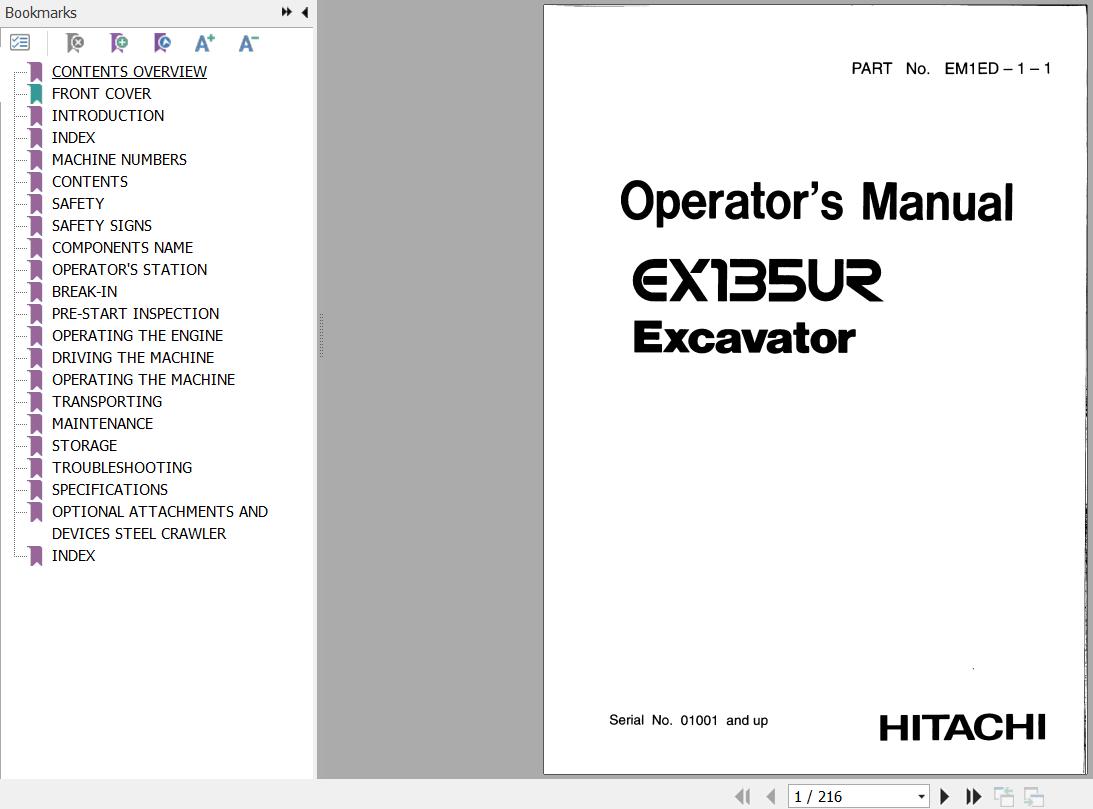The width and height of the screenshot is (1093, 809).
Task: Click the bookmark icon beside SPECIFICATIONS
Action: 36,489
